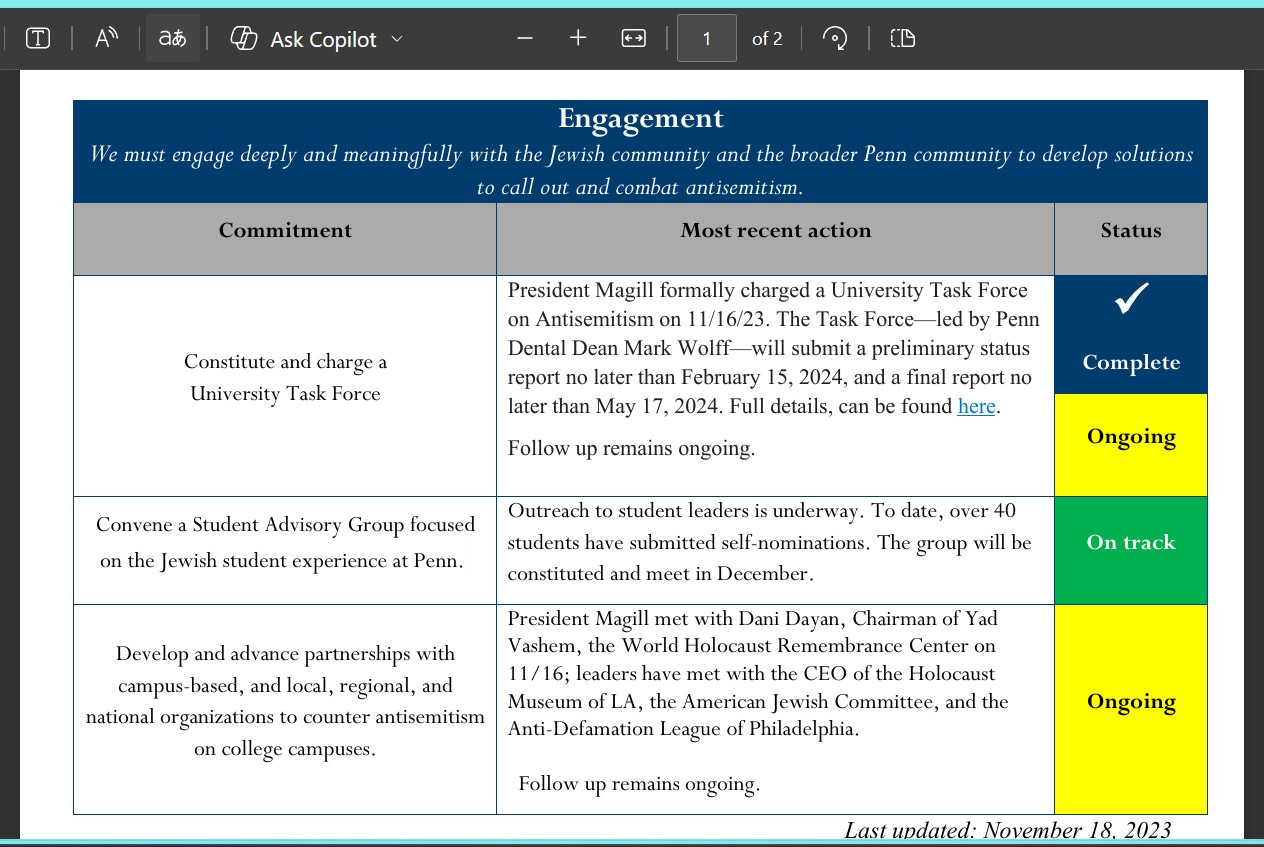Click the page number input field
This screenshot has height=847, width=1264.
click(707, 39)
